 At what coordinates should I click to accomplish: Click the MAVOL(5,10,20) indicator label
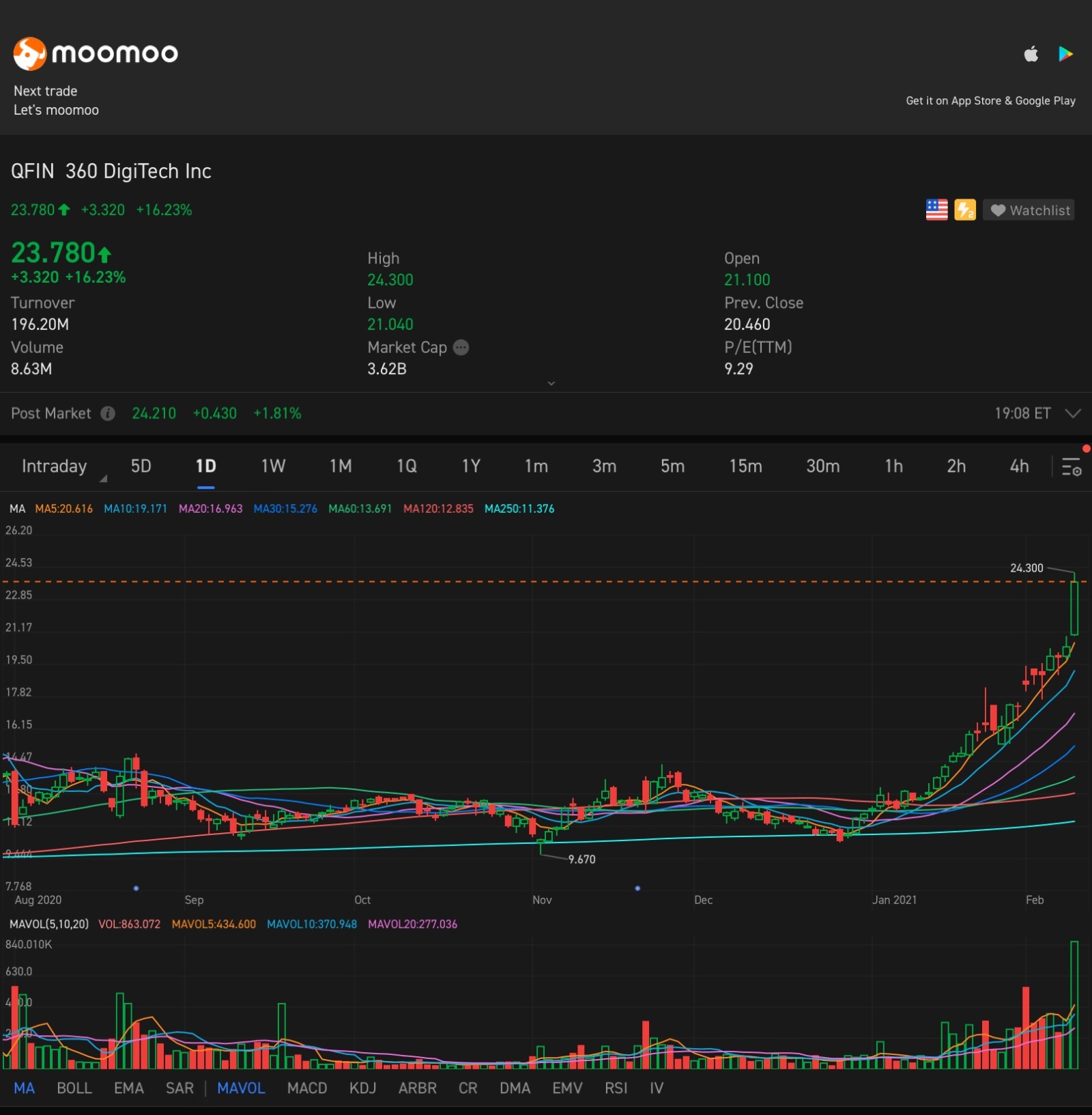click(x=49, y=924)
